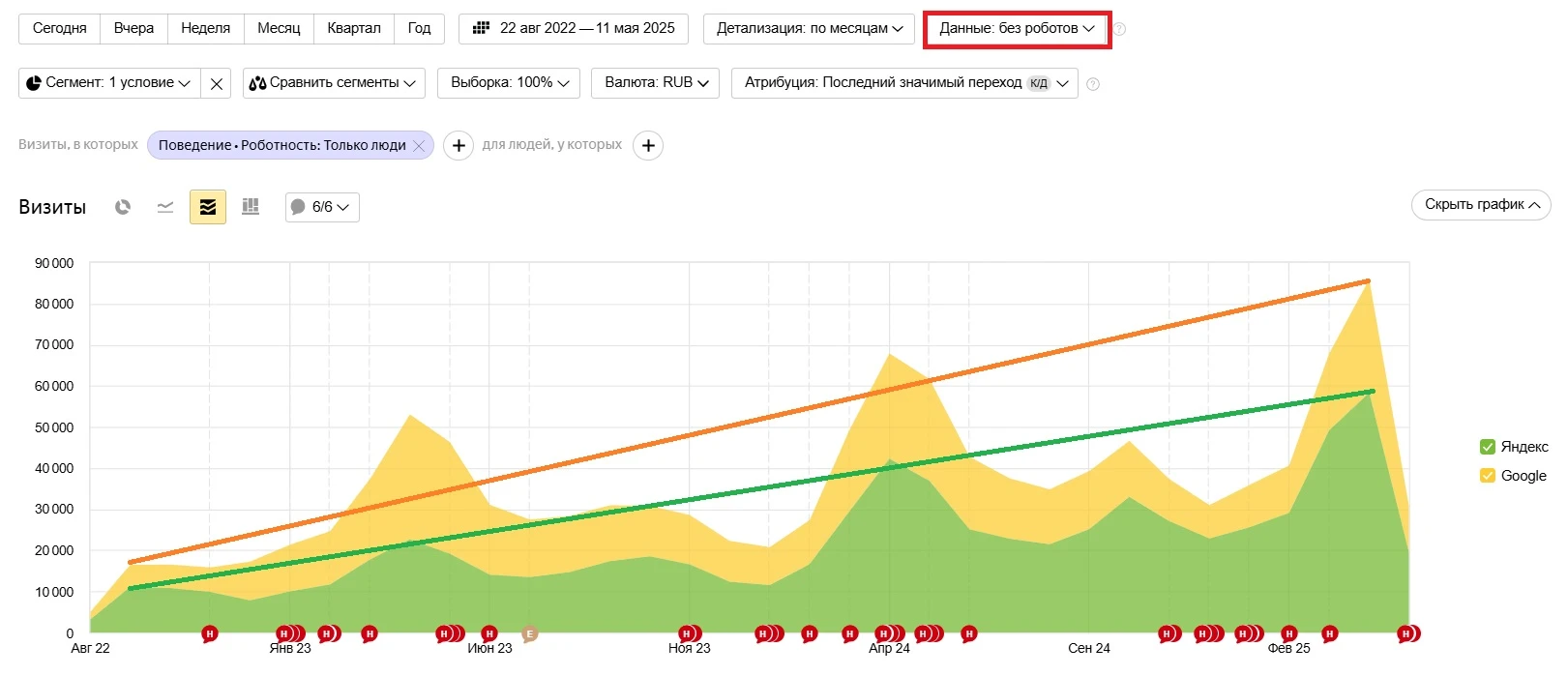Click the 90 000 axis label

(x=54, y=263)
